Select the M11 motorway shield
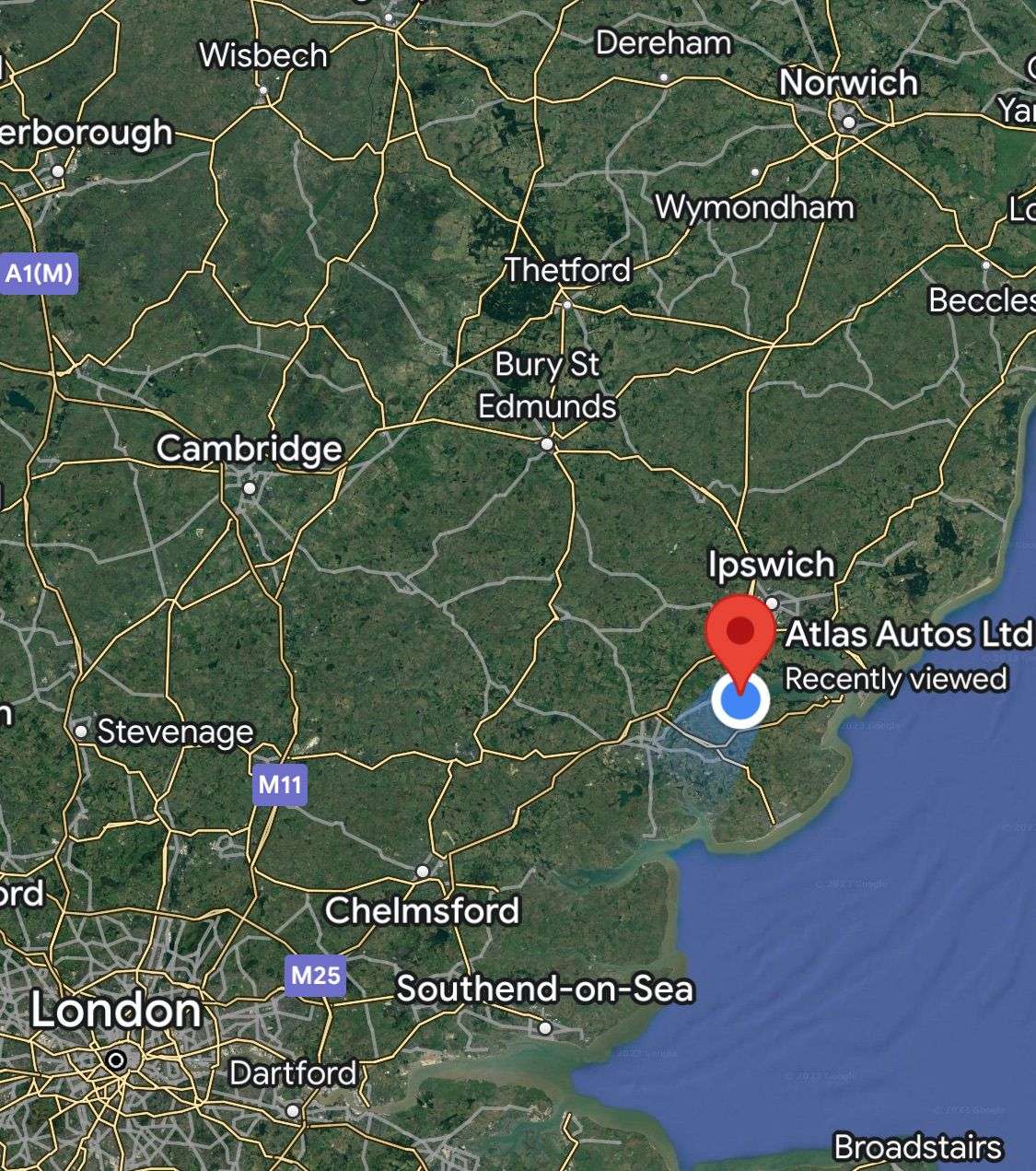 280,785
